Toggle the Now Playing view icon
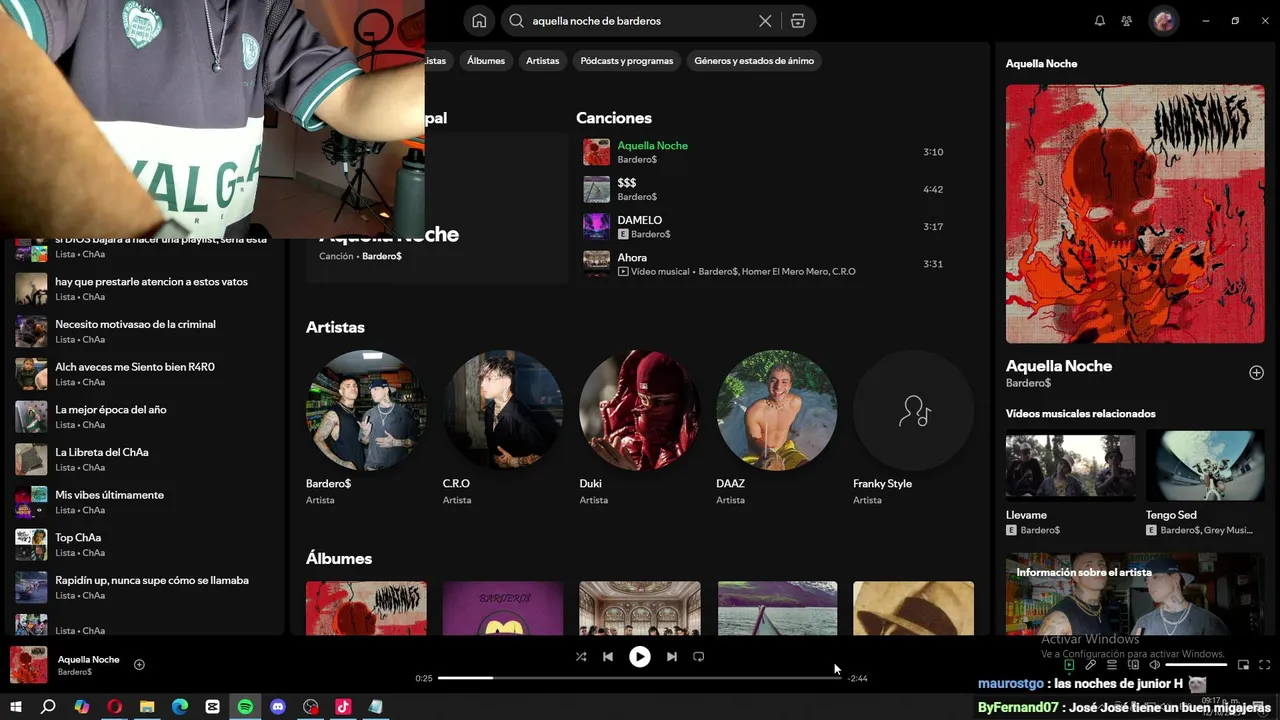Screen dimensions: 1280x720 tap(1069, 665)
